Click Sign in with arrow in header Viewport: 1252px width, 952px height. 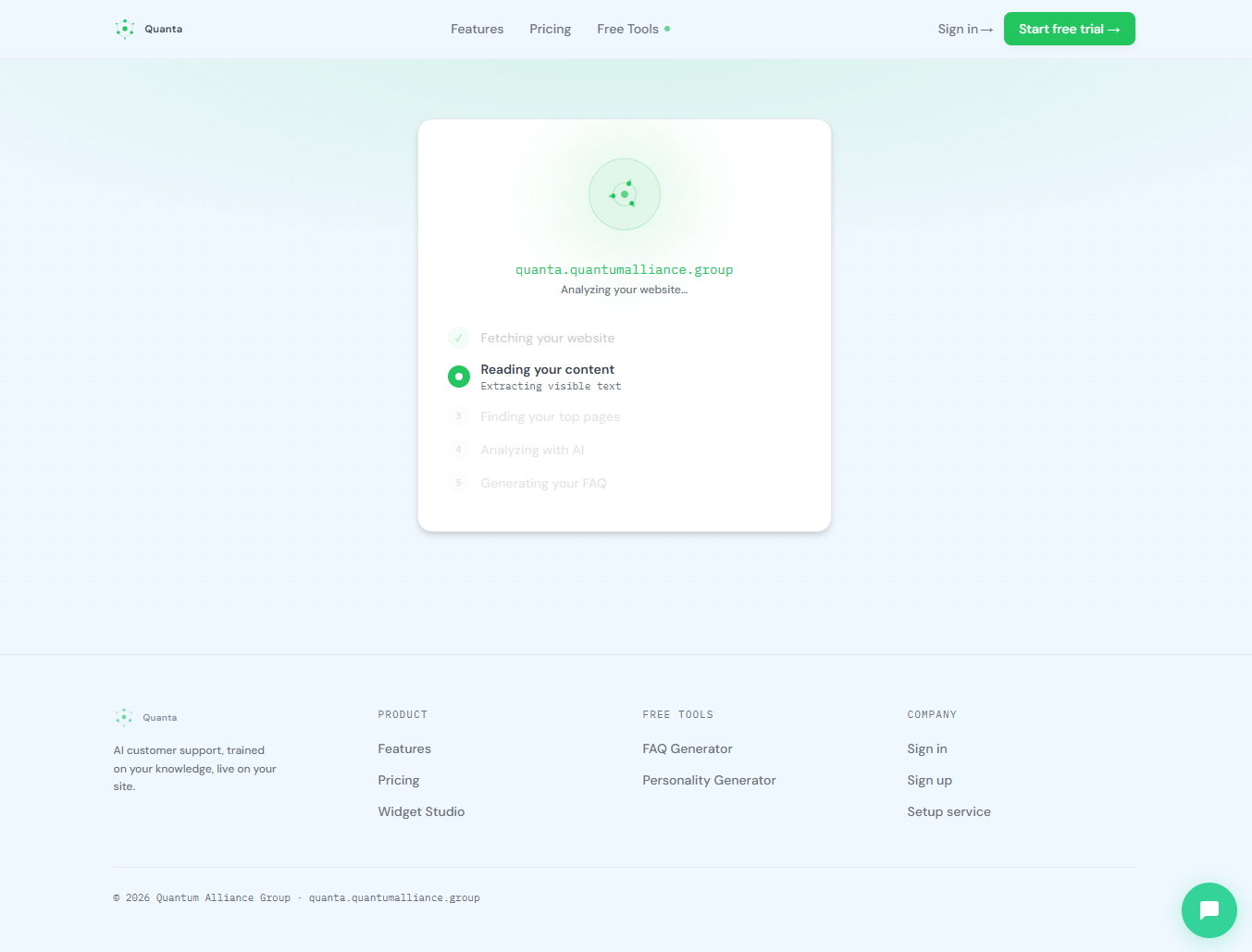click(x=964, y=29)
